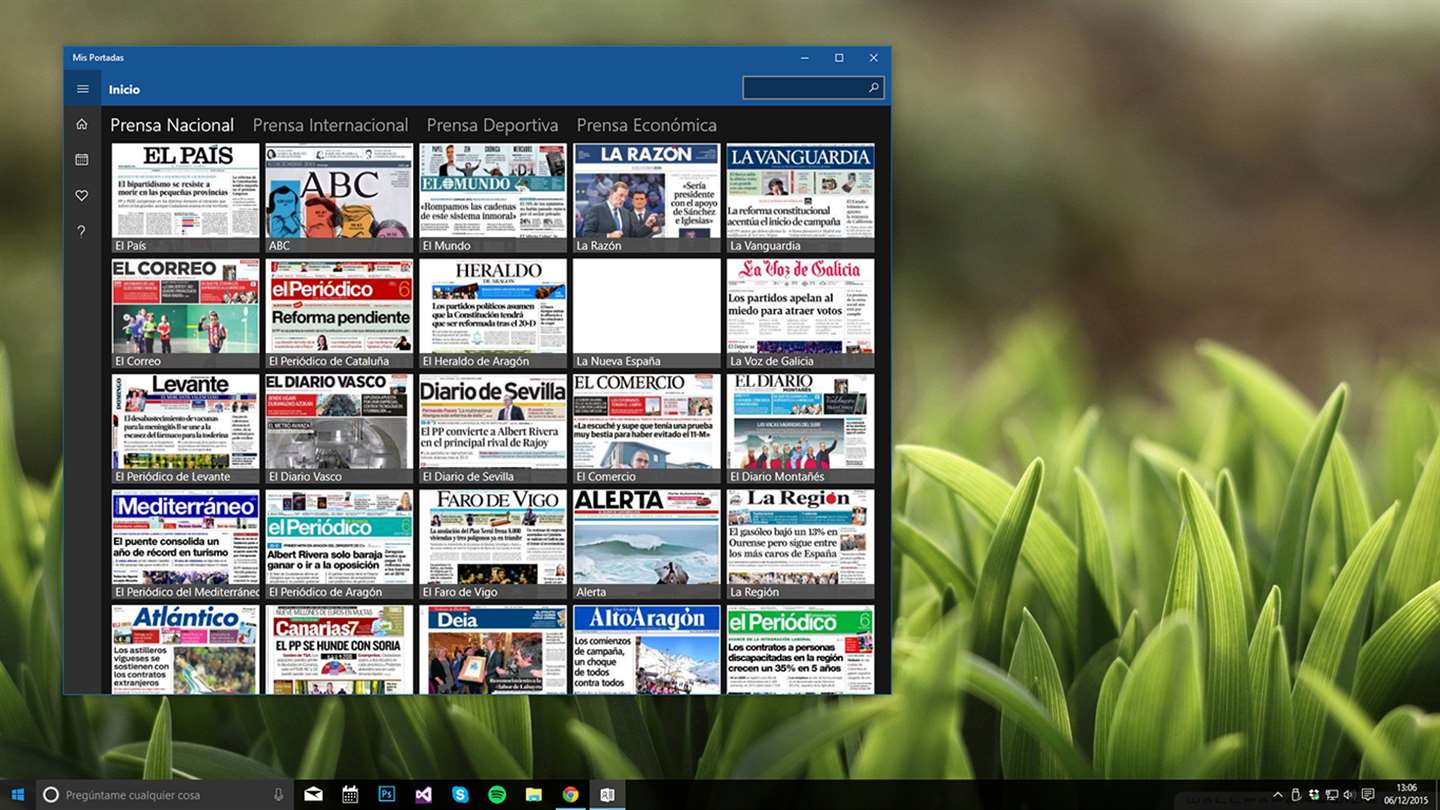This screenshot has width=1440, height=810.
Task: Open the Canarias7 front page
Action: tap(339, 650)
